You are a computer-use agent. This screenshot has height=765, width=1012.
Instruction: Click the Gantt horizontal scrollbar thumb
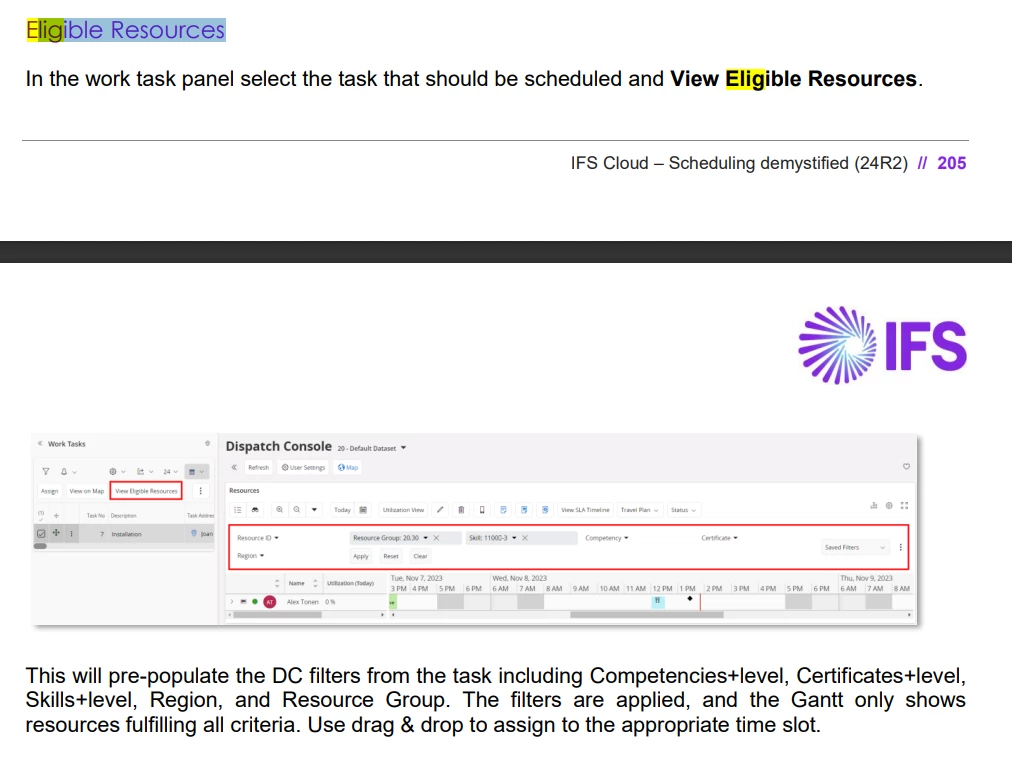[x=646, y=615]
